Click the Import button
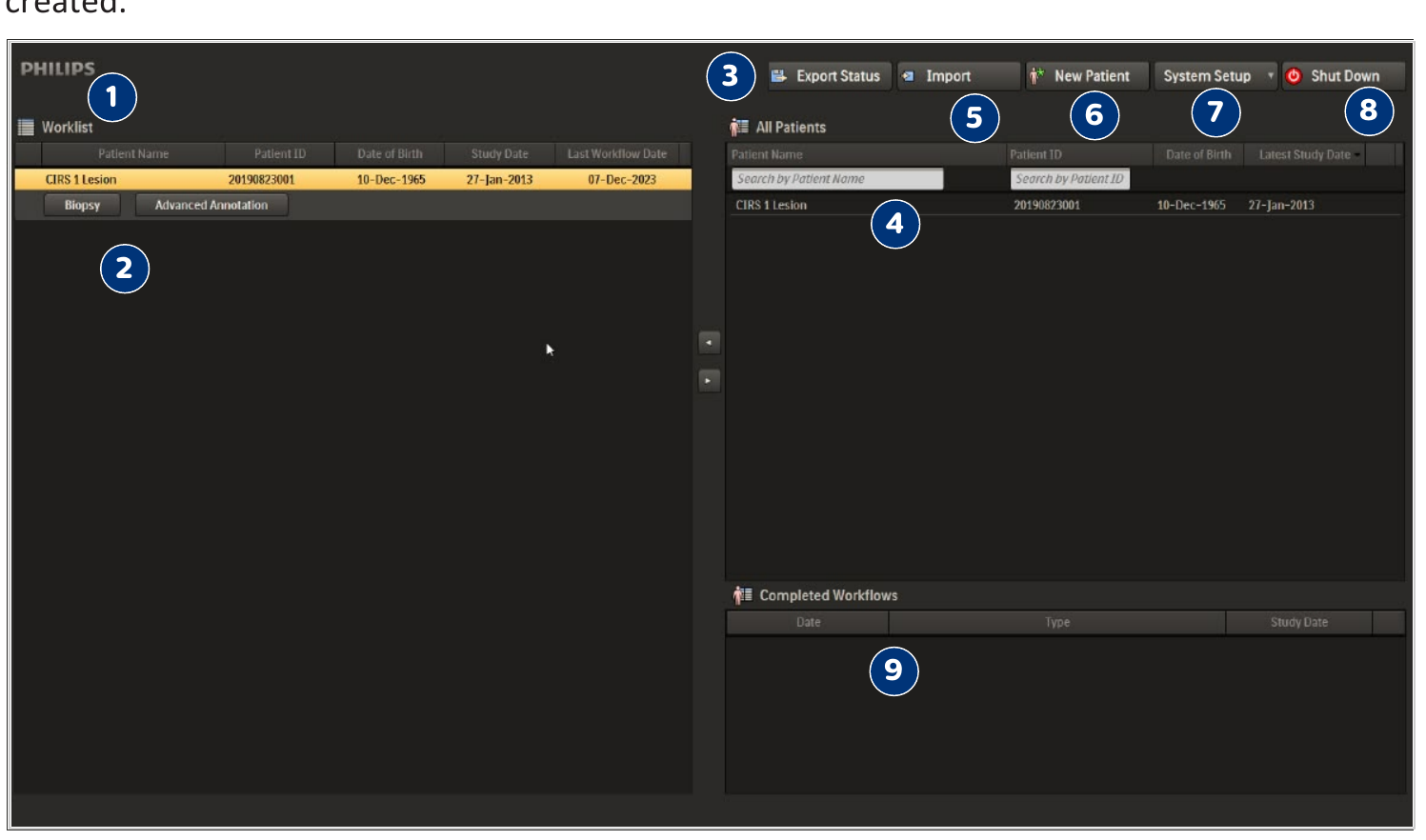The height and width of the screenshot is (840, 1426). point(958,76)
